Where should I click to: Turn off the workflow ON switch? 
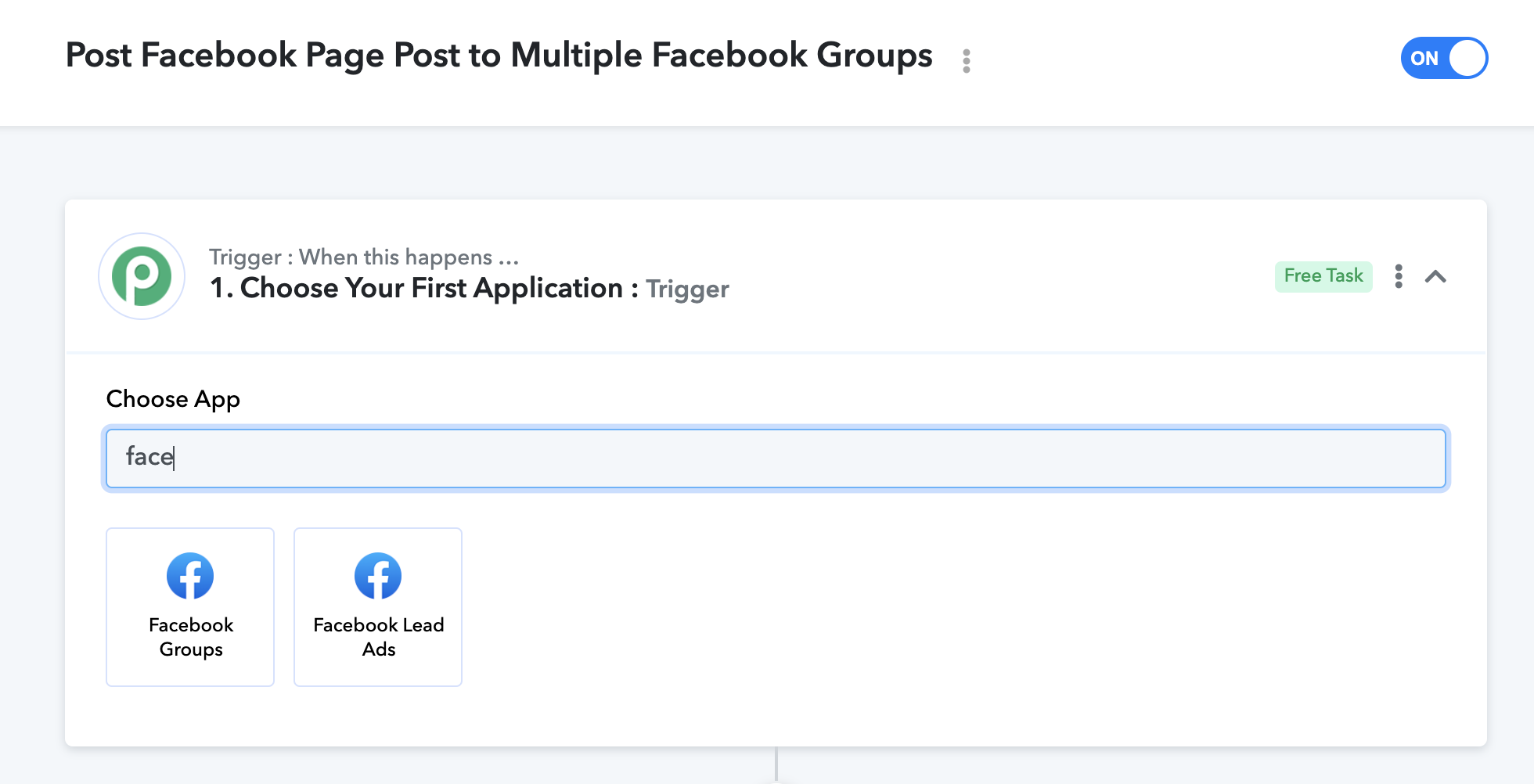1444,58
